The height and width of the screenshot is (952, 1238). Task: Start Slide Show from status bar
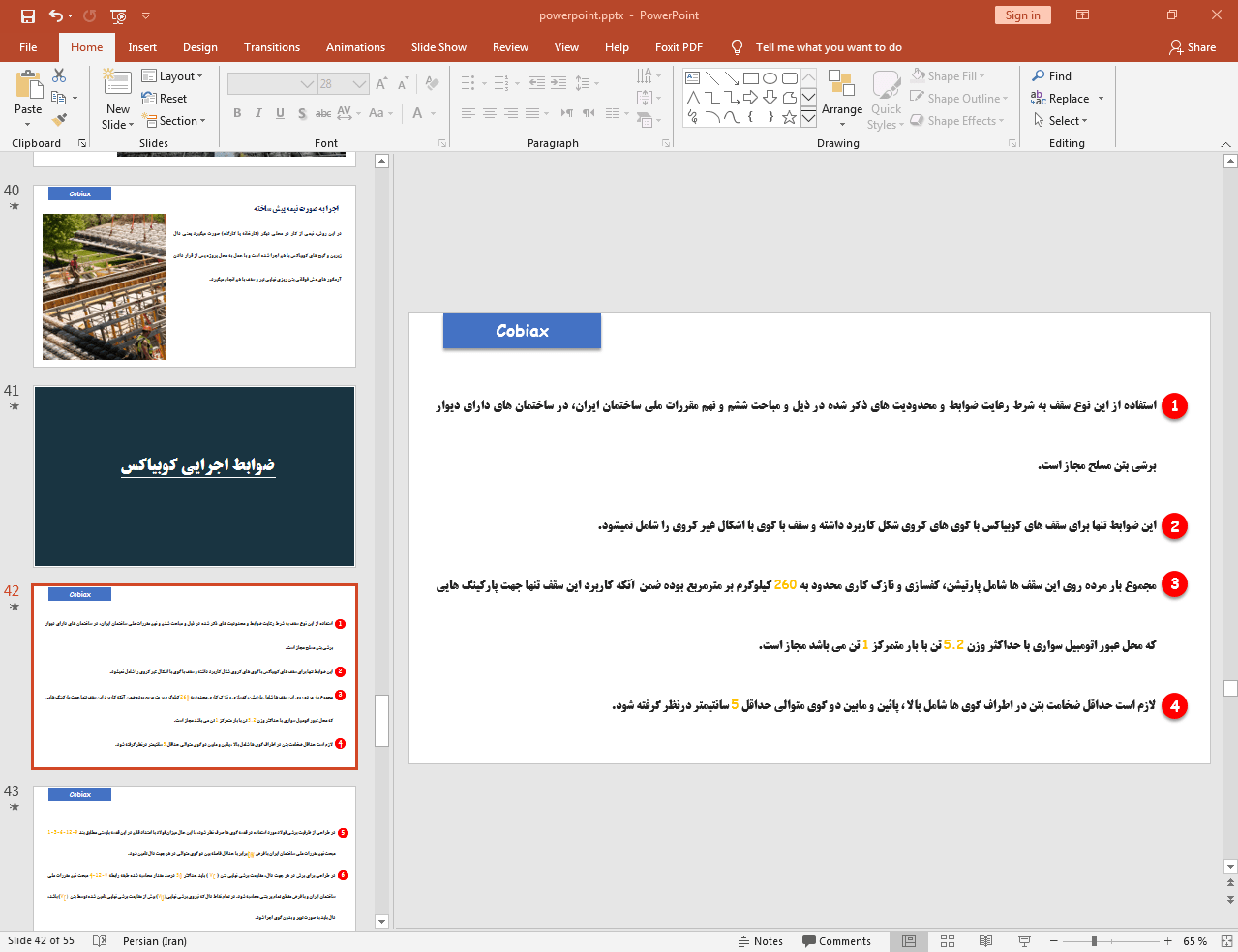[x=1024, y=941]
